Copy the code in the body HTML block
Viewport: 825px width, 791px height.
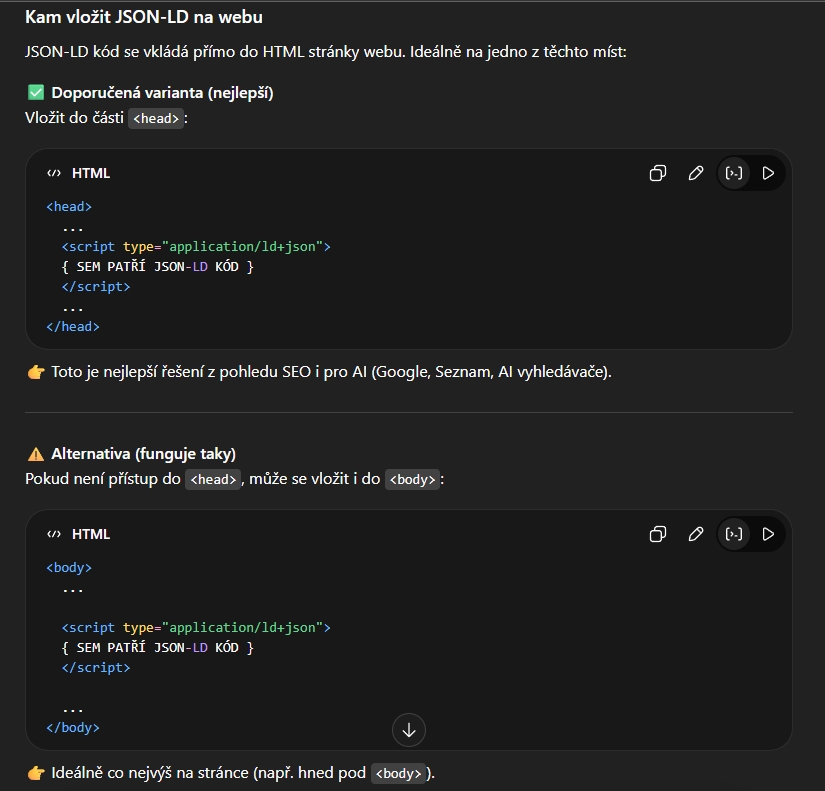[657, 534]
